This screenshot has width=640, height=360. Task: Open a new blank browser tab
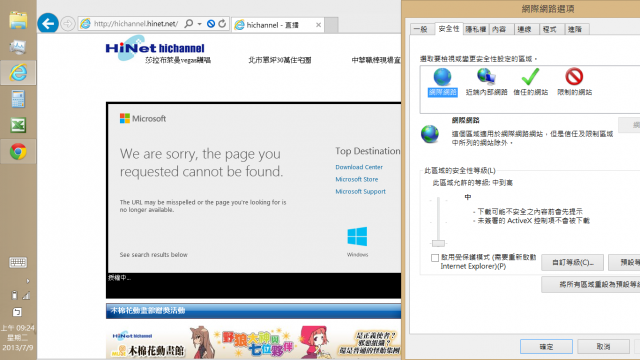[x=331, y=25]
